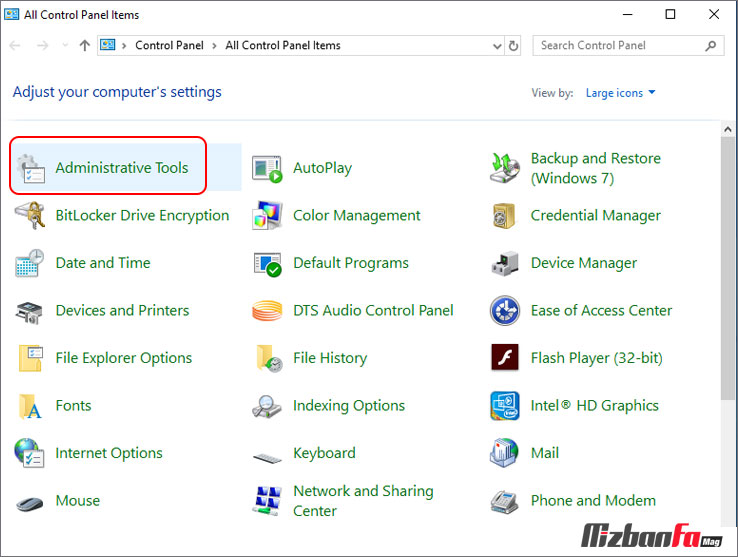This screenshot has height=557, width=738.
Task: Click the Network and Sharing Center link
Action: (363, 500)
